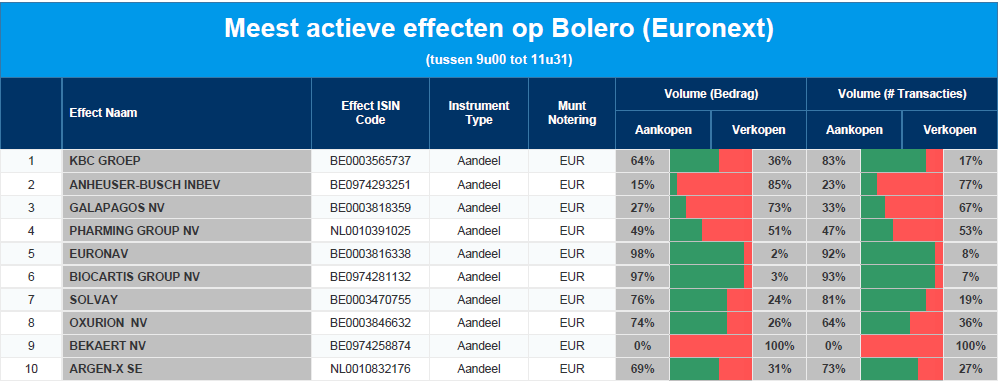Click the red bar in KBC GROEP transactions
Image resolution: width=1001 pixels, height=381 pixels.
tap(935, 161)
